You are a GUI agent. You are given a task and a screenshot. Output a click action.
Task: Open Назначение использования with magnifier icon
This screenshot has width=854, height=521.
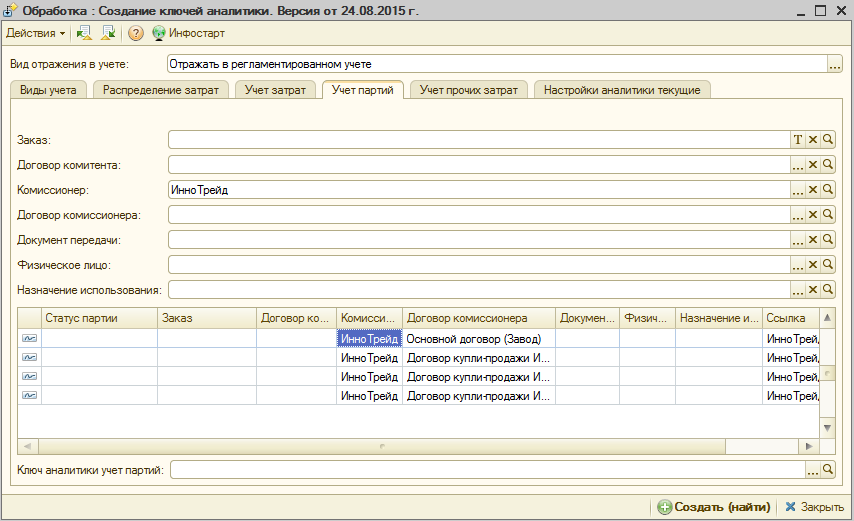(x=827, y=290)
